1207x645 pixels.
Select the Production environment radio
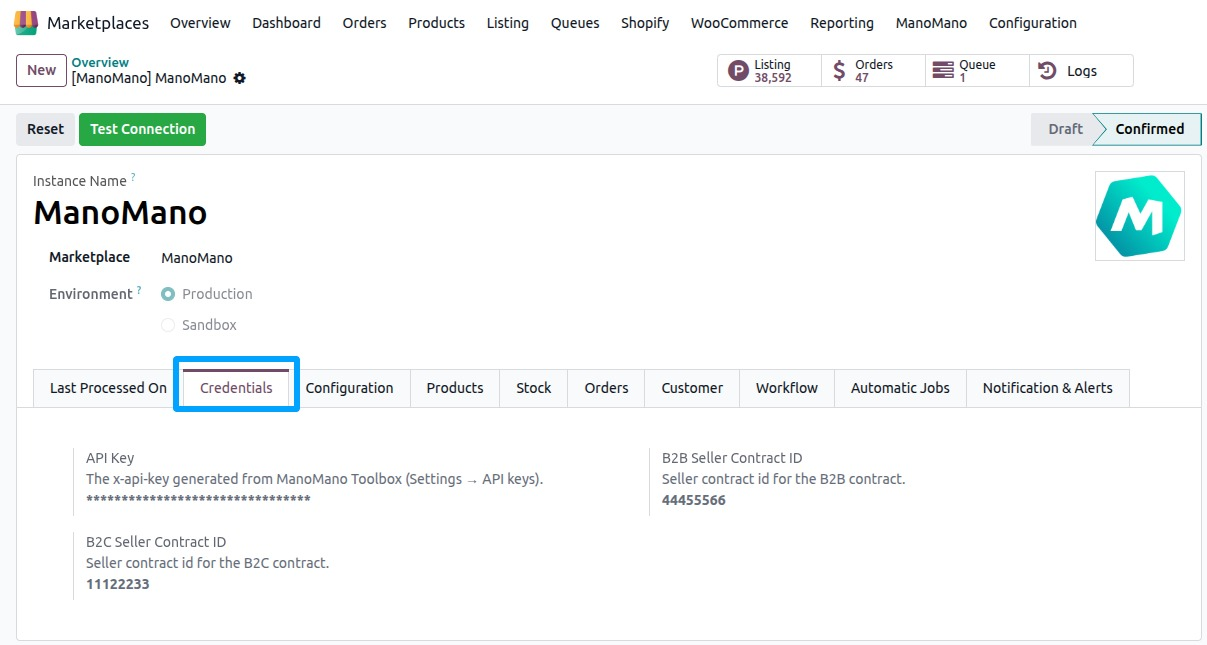tap(168, 294)
